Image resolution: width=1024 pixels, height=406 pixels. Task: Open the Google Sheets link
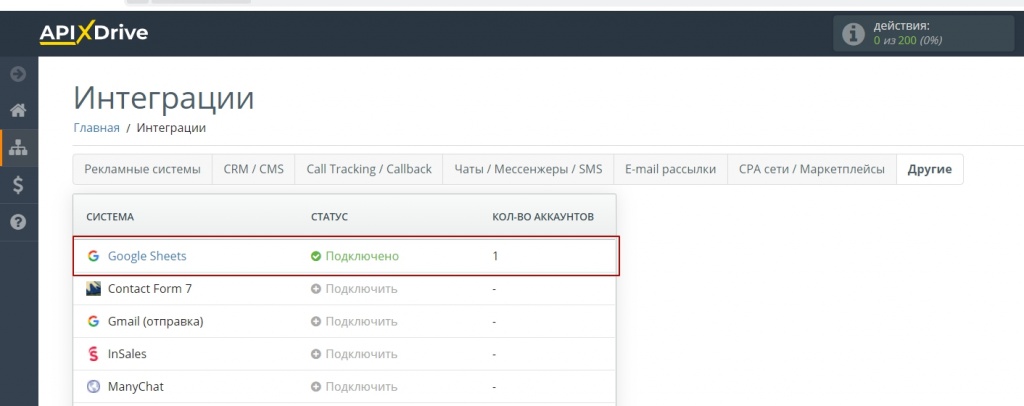(147, 256)
